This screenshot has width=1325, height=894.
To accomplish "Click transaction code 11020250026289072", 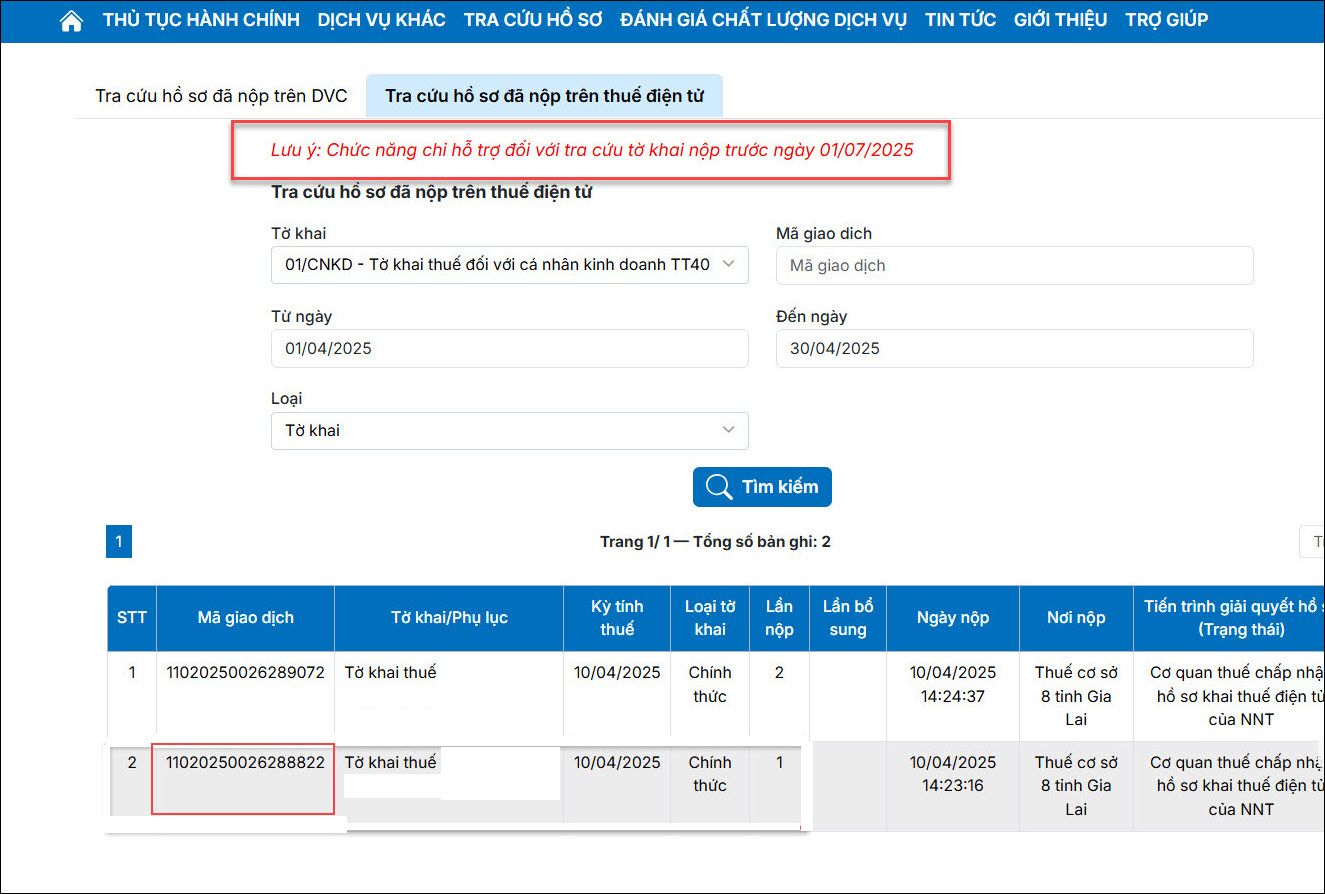I will coord(245,673).
